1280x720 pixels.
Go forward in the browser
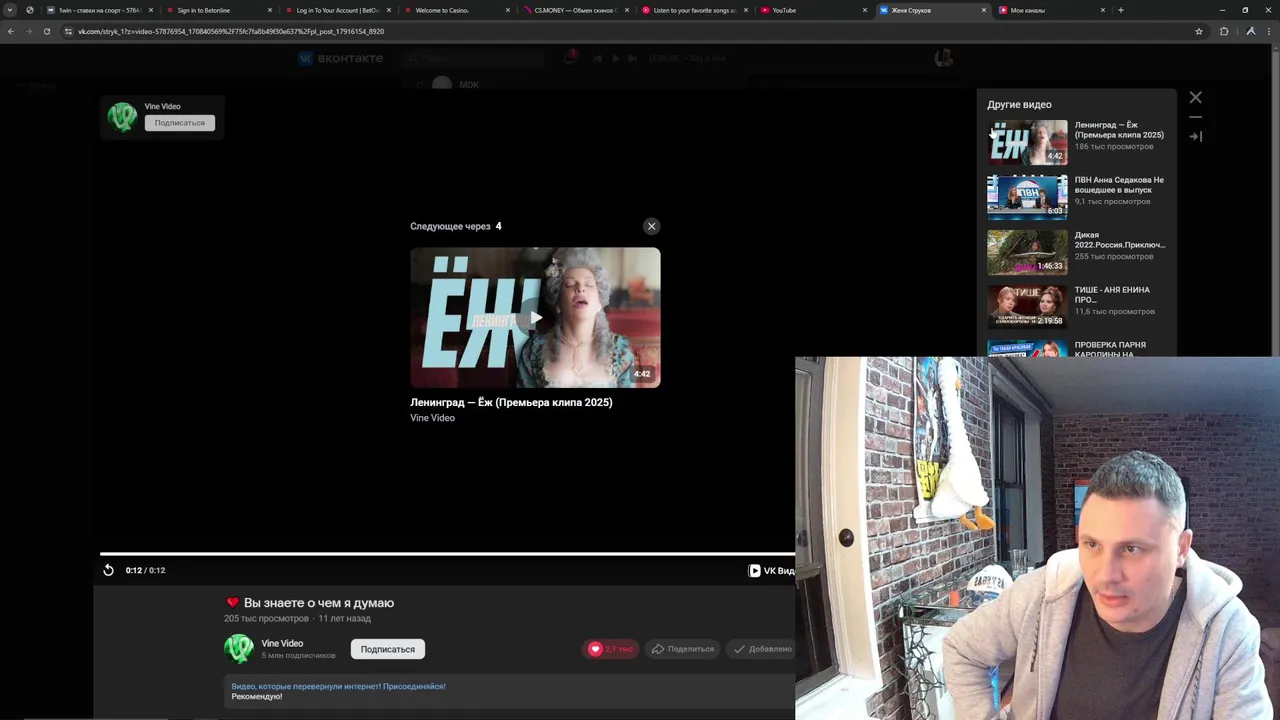[29, 31]
